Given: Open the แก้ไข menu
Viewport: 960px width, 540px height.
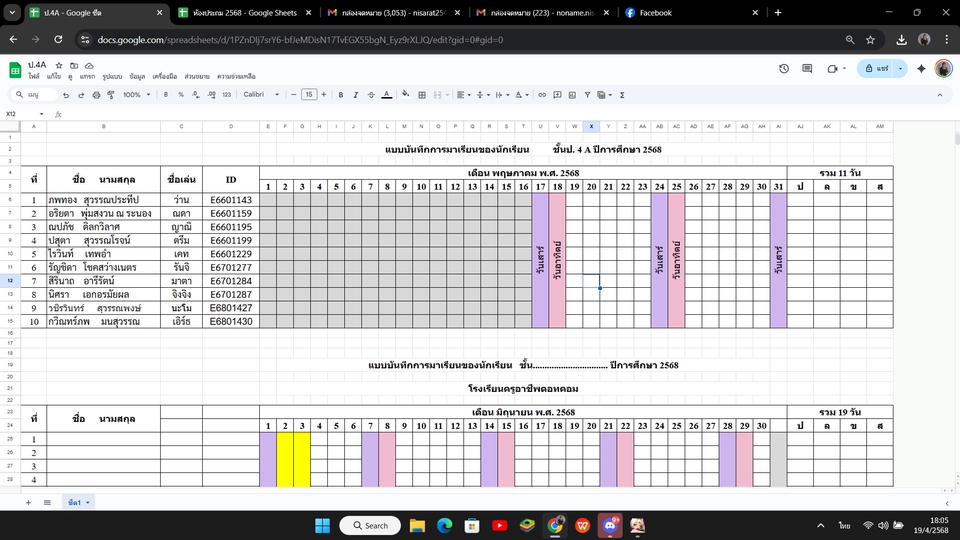Looking at the screenshot, I should tap(54, 77).
